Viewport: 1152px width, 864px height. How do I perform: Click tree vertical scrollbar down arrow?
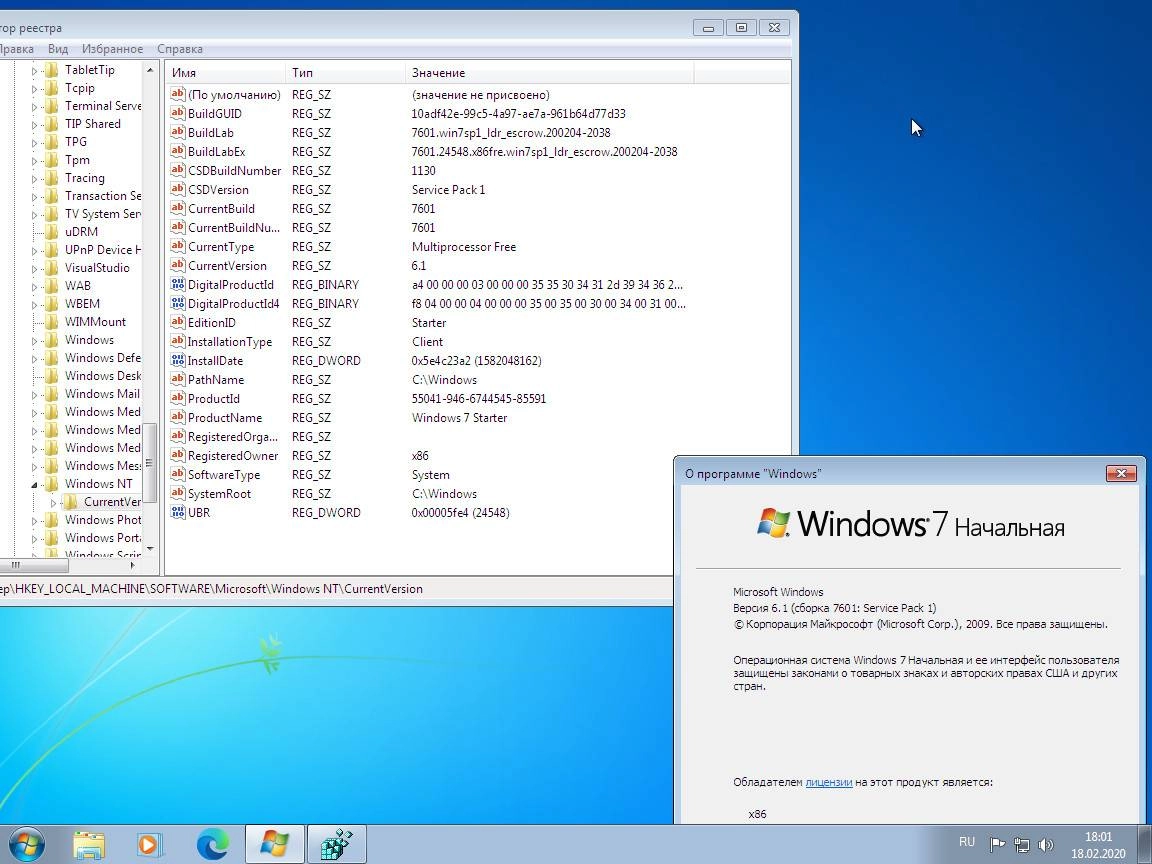[150, 548]
